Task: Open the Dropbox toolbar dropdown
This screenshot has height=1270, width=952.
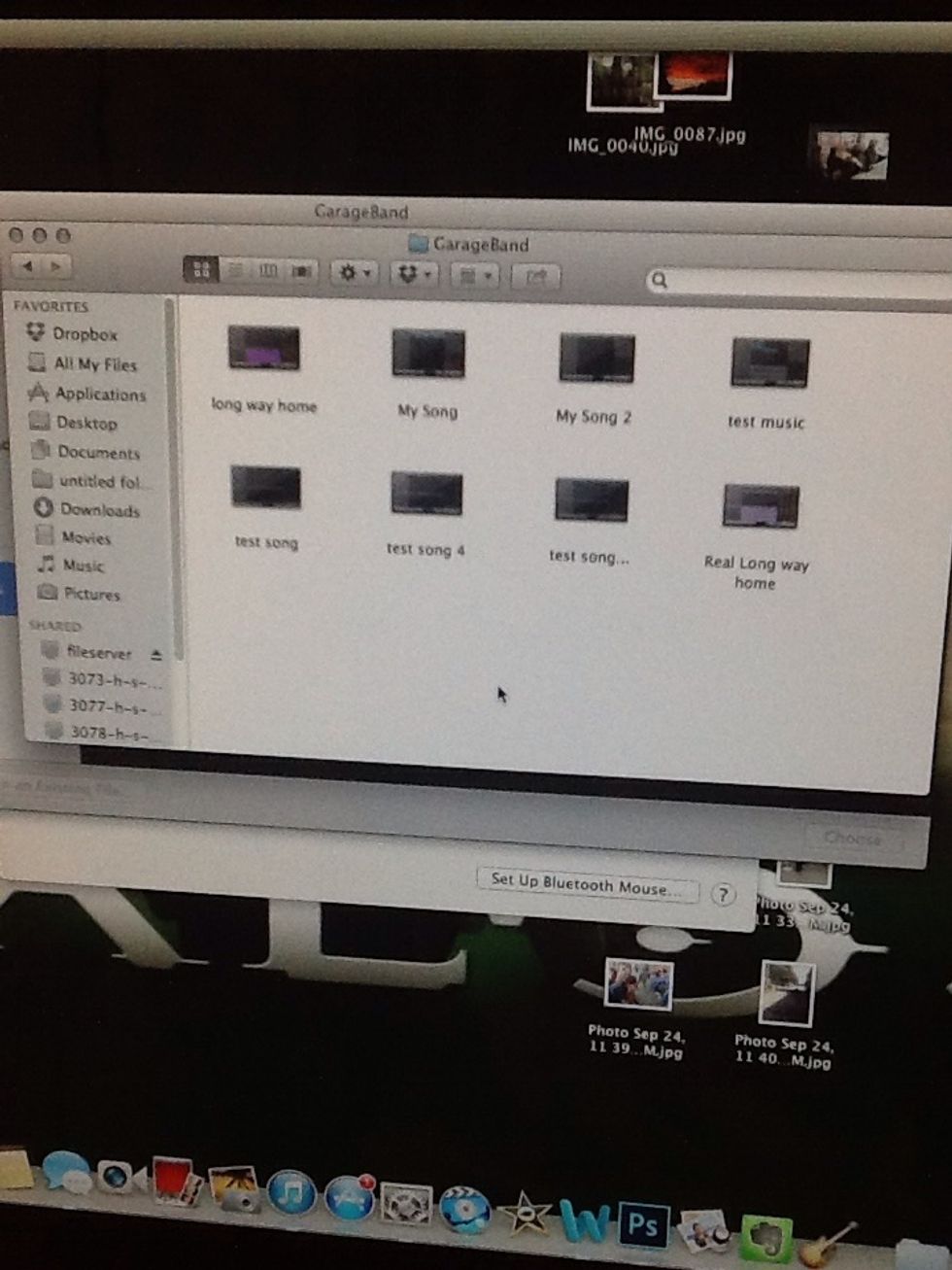Action: point(415,275)
